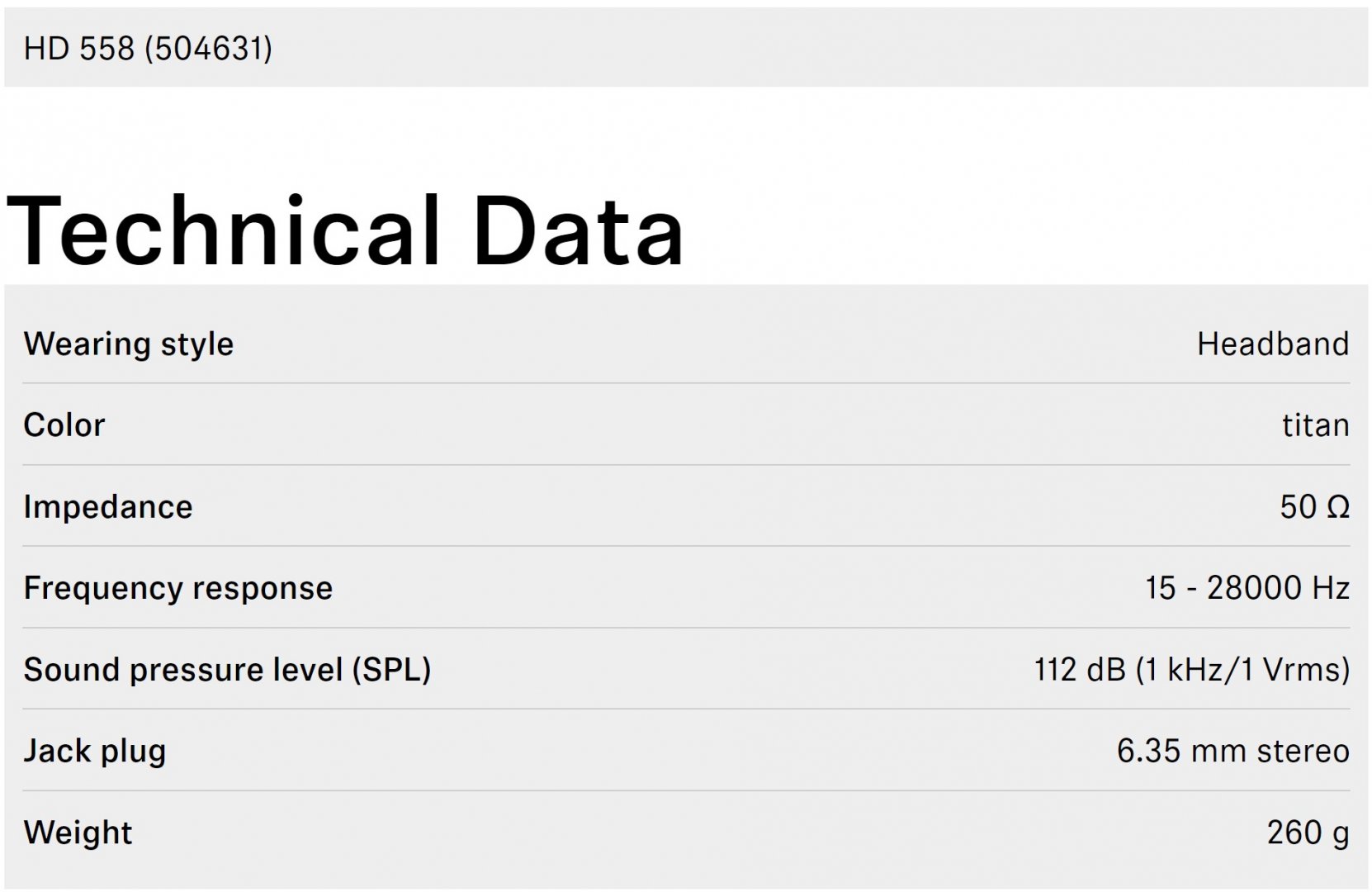
Task: Select the 6.35 mm stereo value
Action: pos(1233,751)
